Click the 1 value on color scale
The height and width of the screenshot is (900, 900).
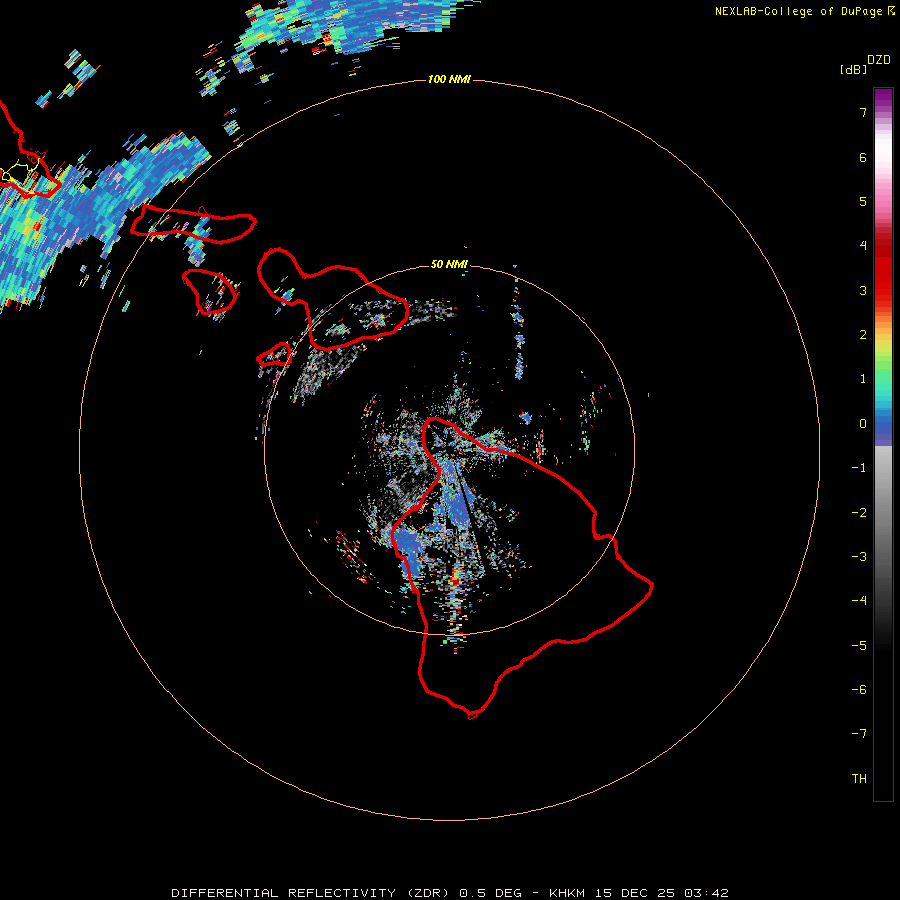tap(863, 379)
